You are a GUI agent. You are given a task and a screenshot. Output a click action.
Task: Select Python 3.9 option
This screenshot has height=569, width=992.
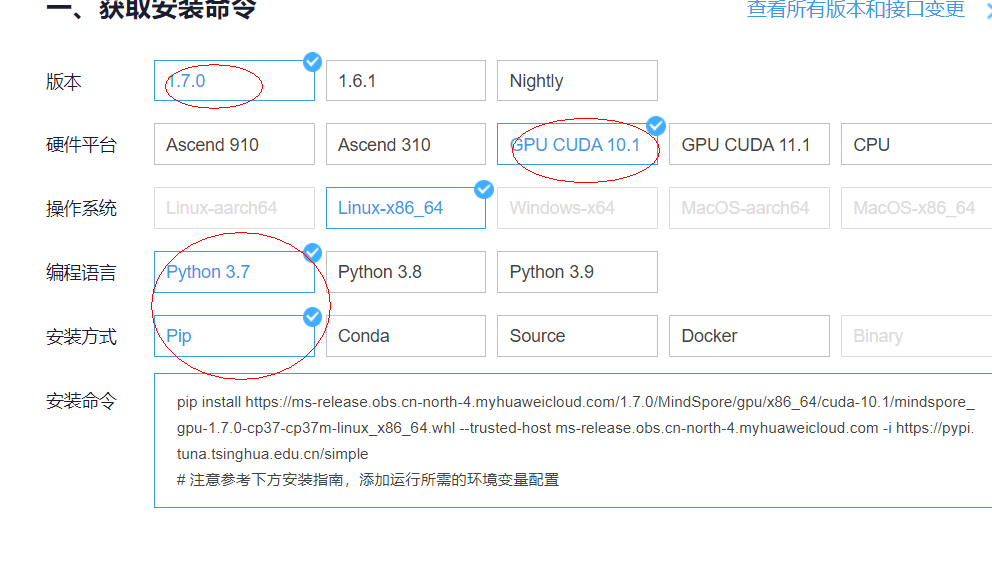tap(576, 272)
